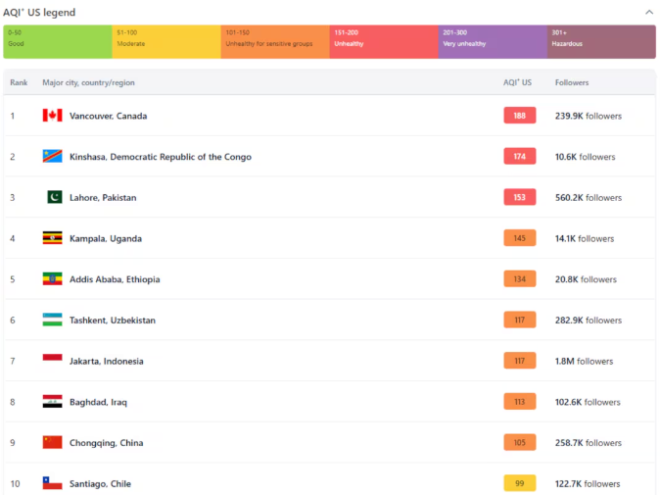This screenshot has height=495, width=660.
Task: Click the Indonesia flag icon
Action: coord(52,361)
